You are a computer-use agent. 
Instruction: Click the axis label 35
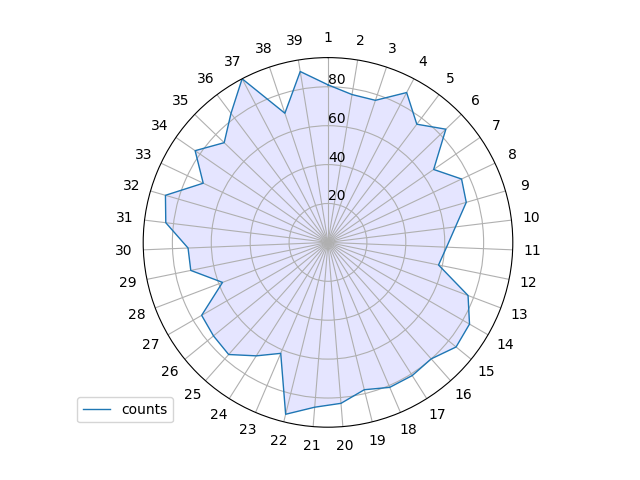coord(180,100)
